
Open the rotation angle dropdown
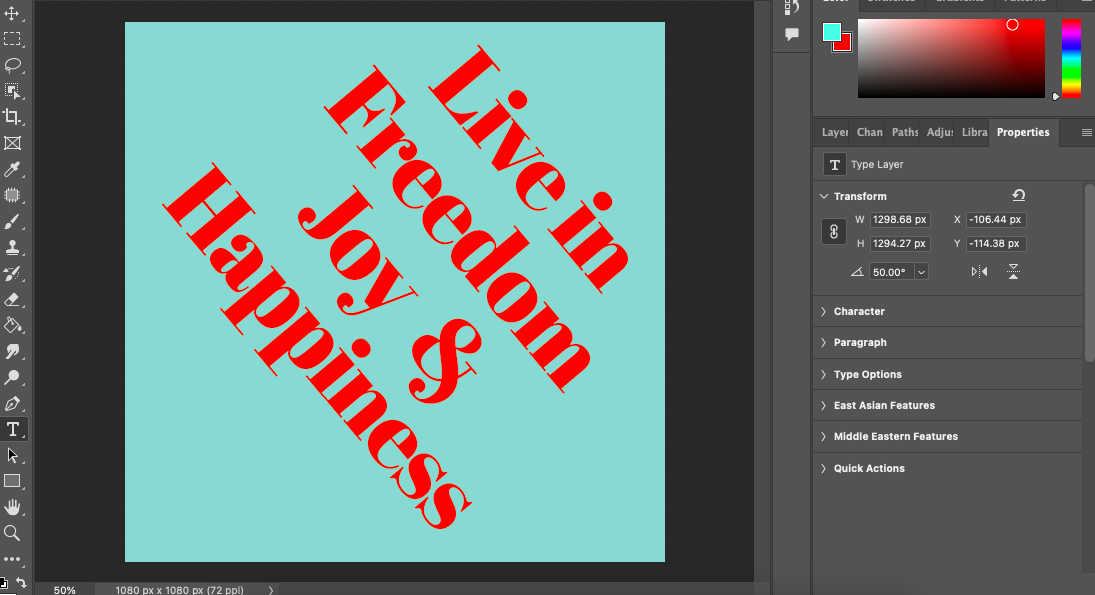921,272
